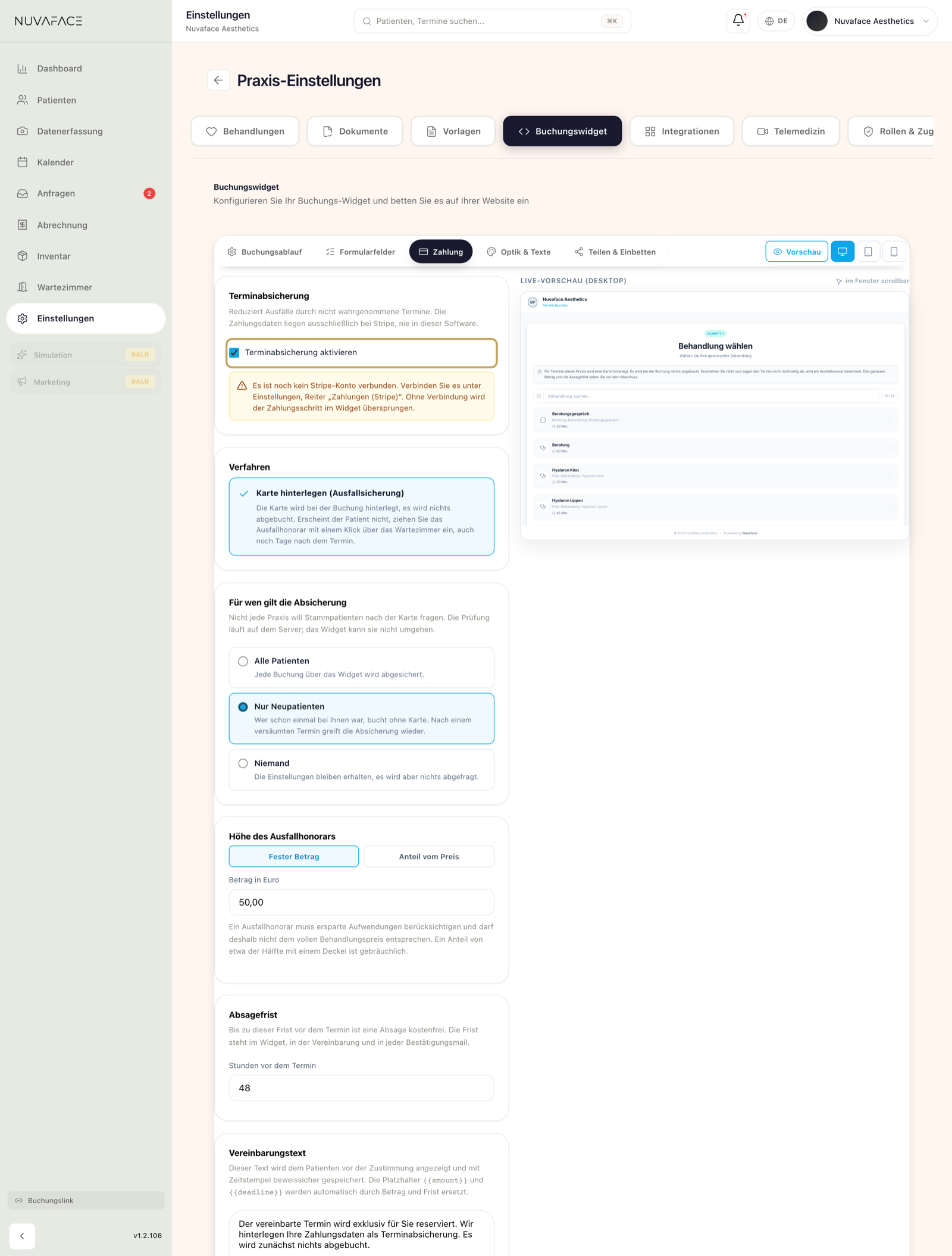Select tablet preview device icon
Image resolution: width=952 pixels, height=1256 pixels.
(868, 252)
